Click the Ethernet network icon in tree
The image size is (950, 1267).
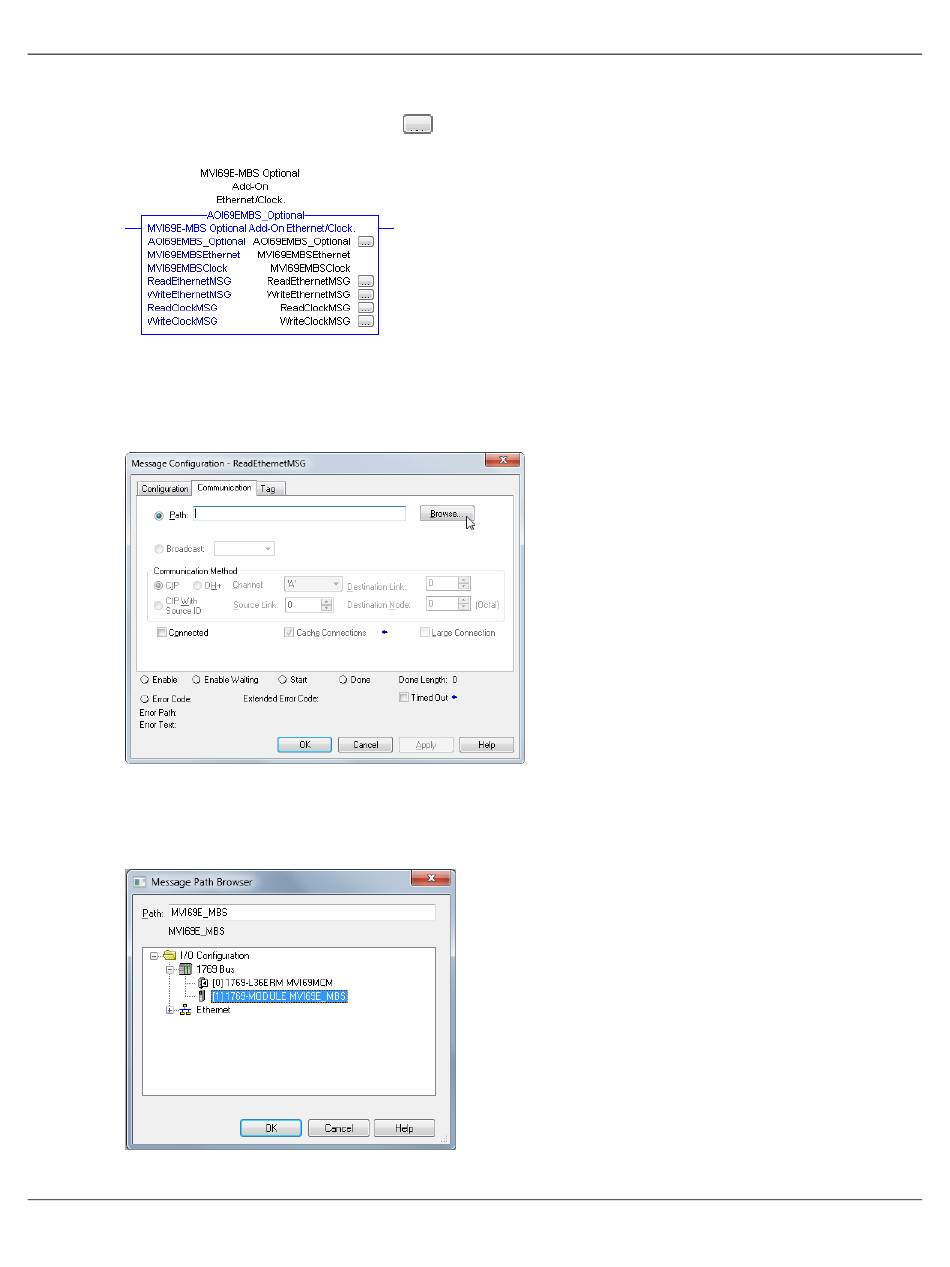click(x=185, y=1010)
